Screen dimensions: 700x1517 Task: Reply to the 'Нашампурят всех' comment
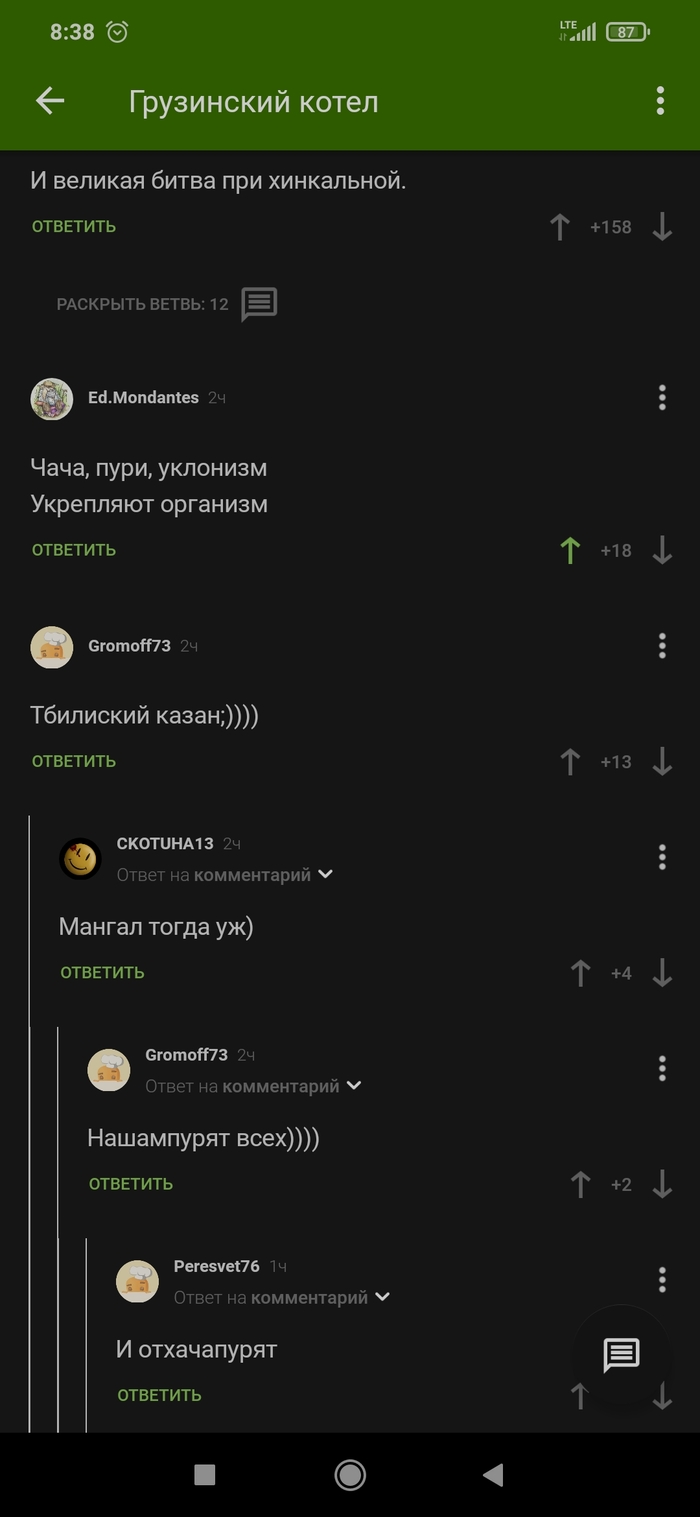pyautogui.click(x=131, y=1184)
